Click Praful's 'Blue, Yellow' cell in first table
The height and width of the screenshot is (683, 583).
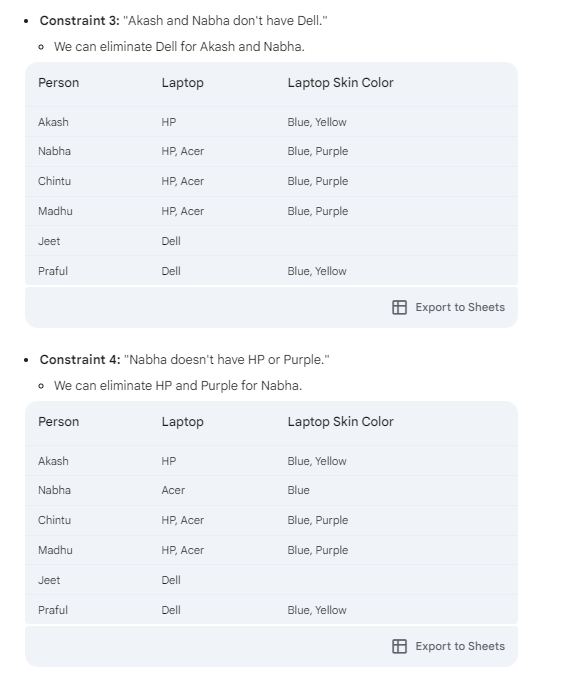tap(317, 271)
